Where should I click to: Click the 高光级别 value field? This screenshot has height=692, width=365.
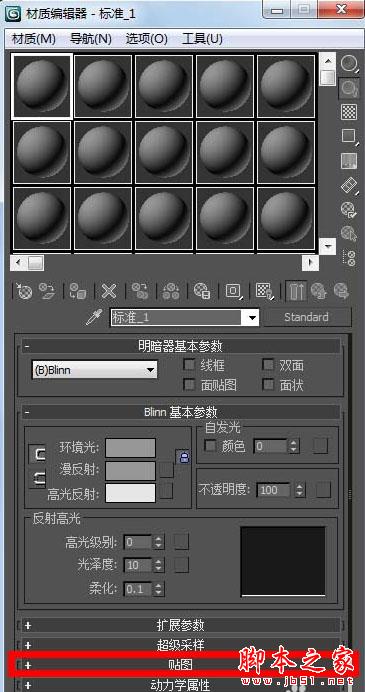[x=138, y=542]
